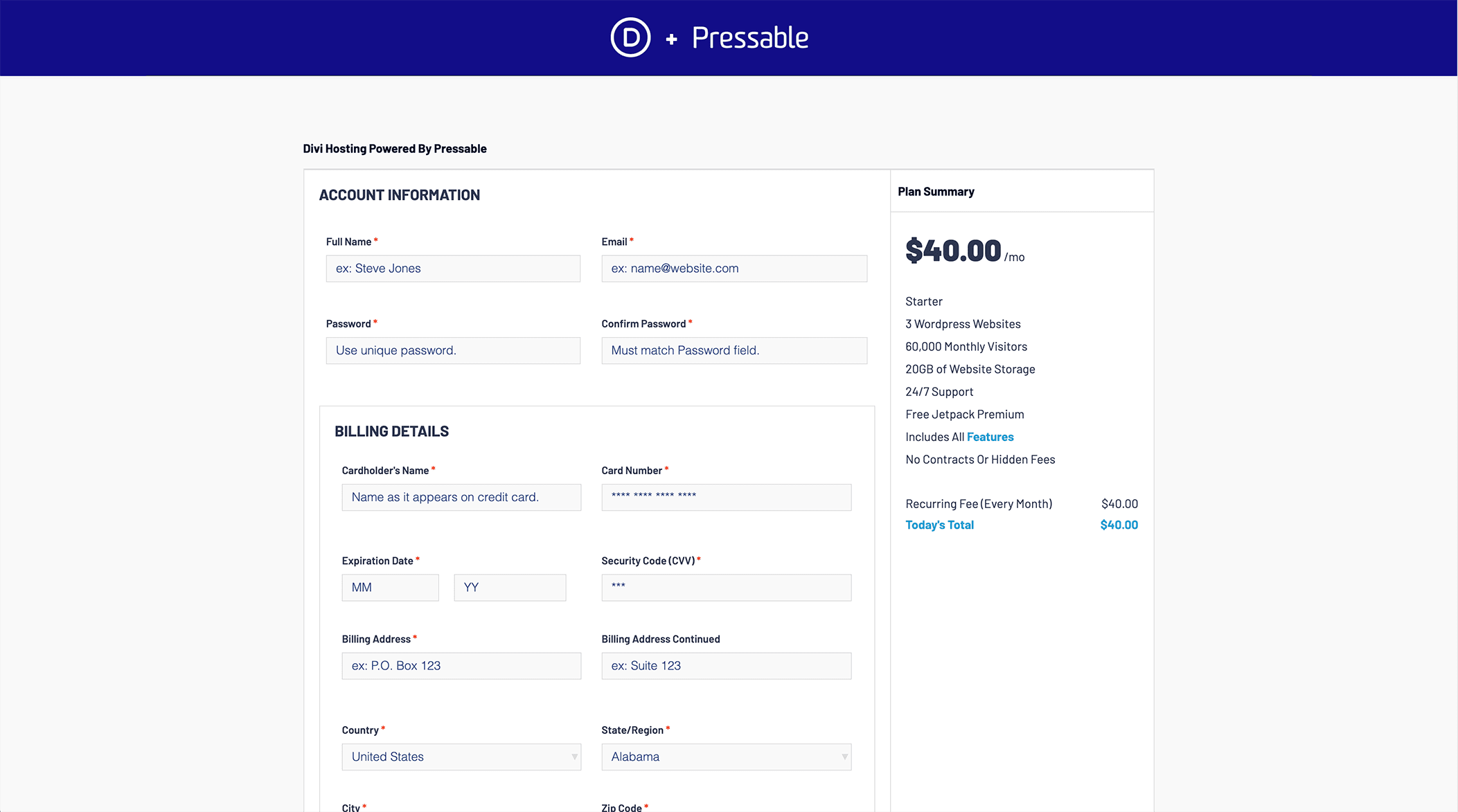This screenshot has width=1458, height=812.
Task: Click the Cardholder's Name field
Action: (x=461, y=497)
